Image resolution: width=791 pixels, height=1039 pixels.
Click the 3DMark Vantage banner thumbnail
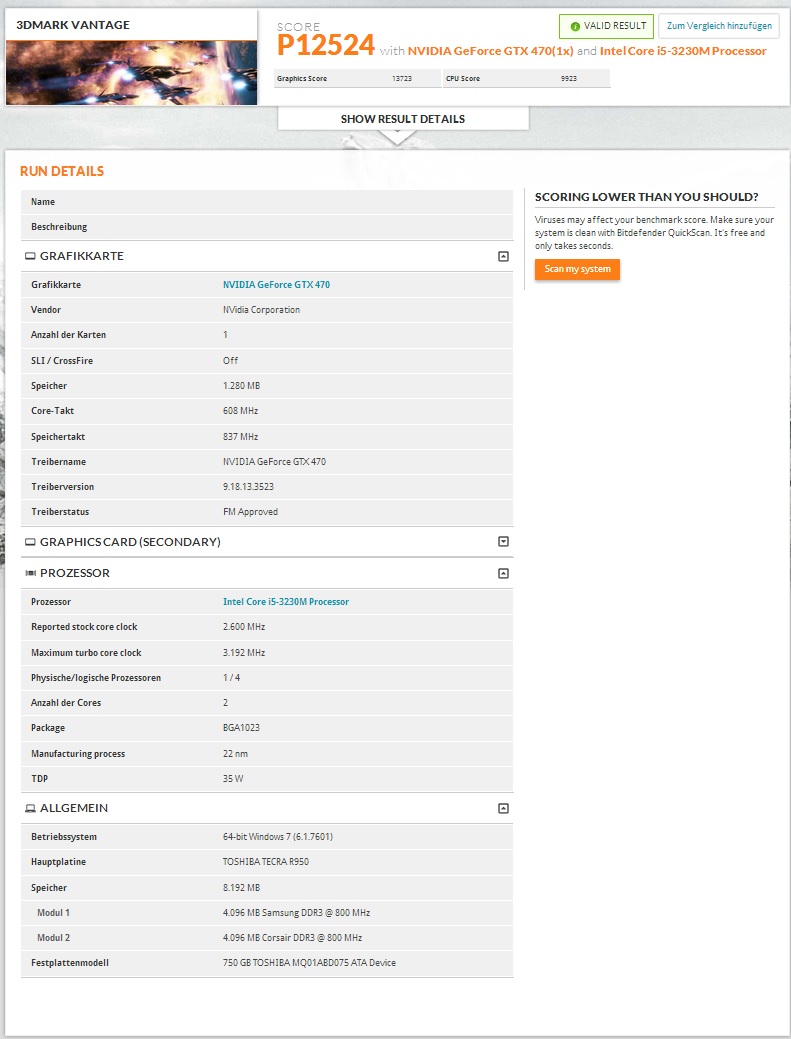[x=132, y=72]
